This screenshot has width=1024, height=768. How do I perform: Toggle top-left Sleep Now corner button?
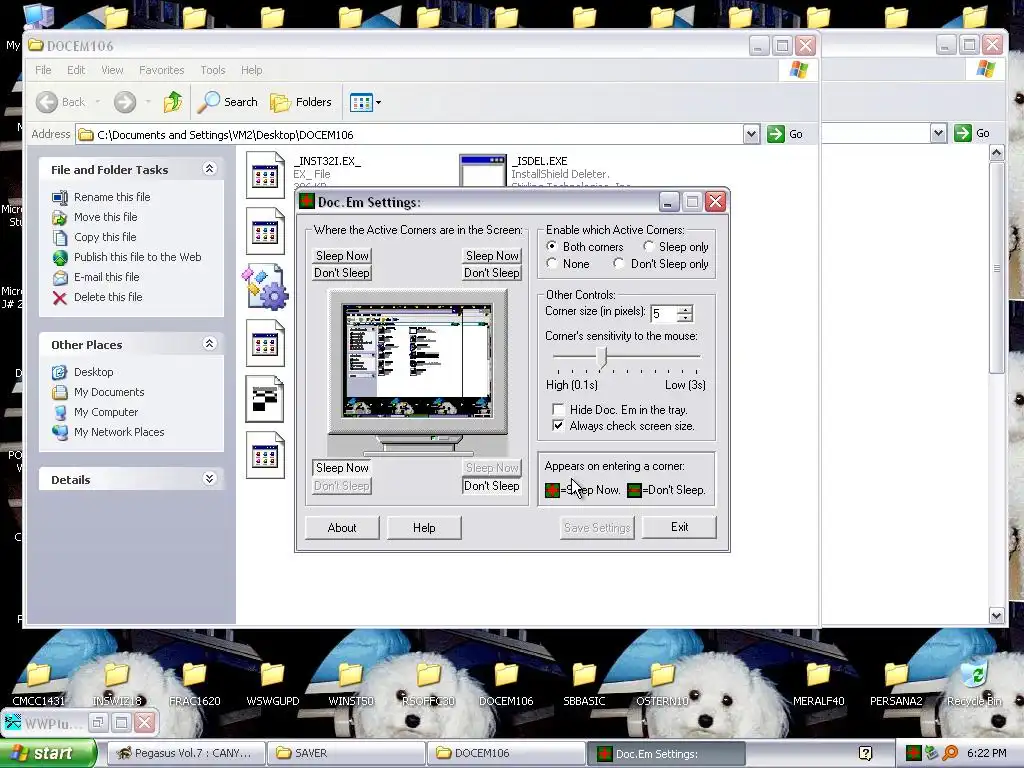point(342,255)
